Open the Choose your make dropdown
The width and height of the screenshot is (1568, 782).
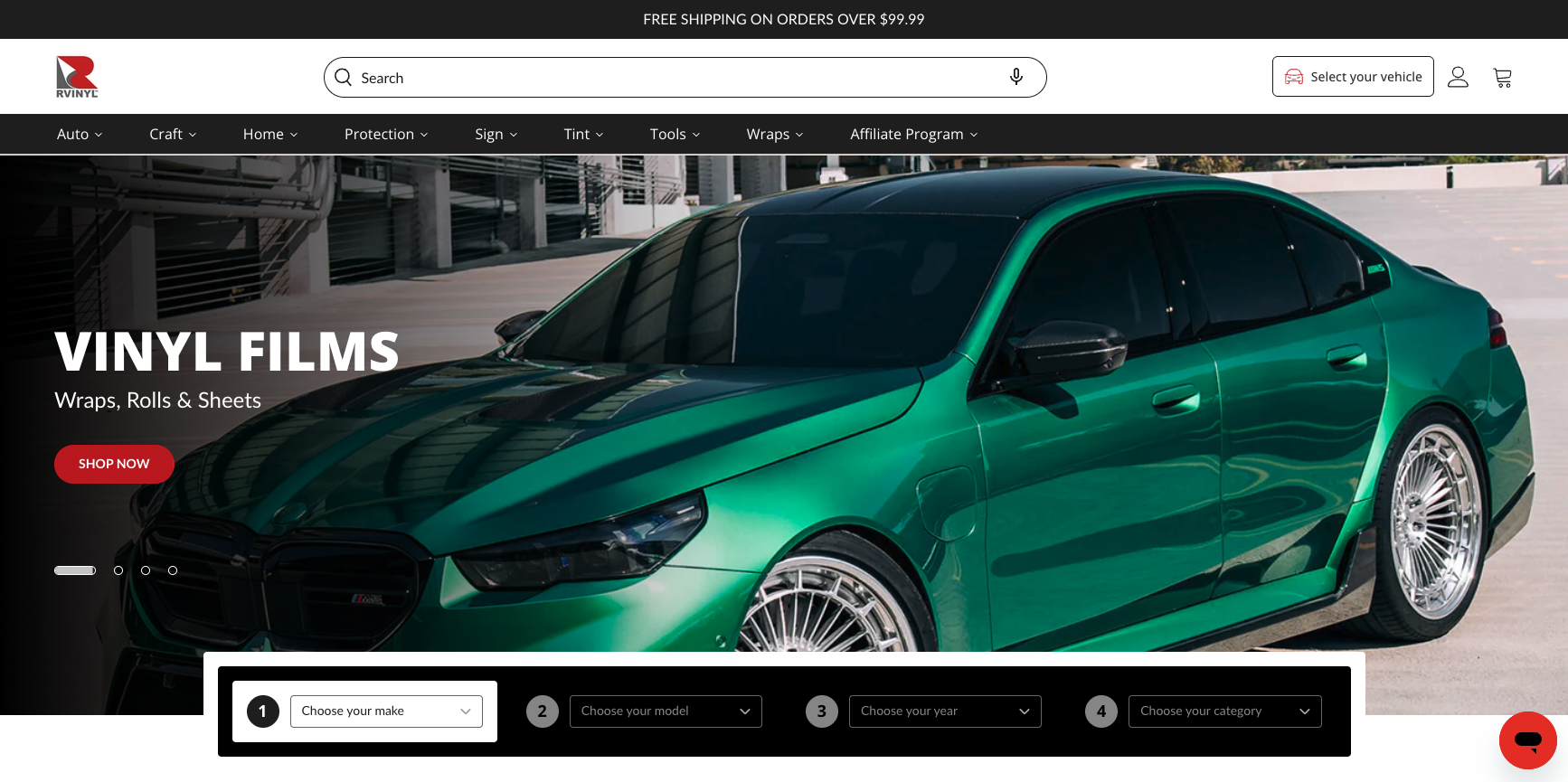point(386,711)
